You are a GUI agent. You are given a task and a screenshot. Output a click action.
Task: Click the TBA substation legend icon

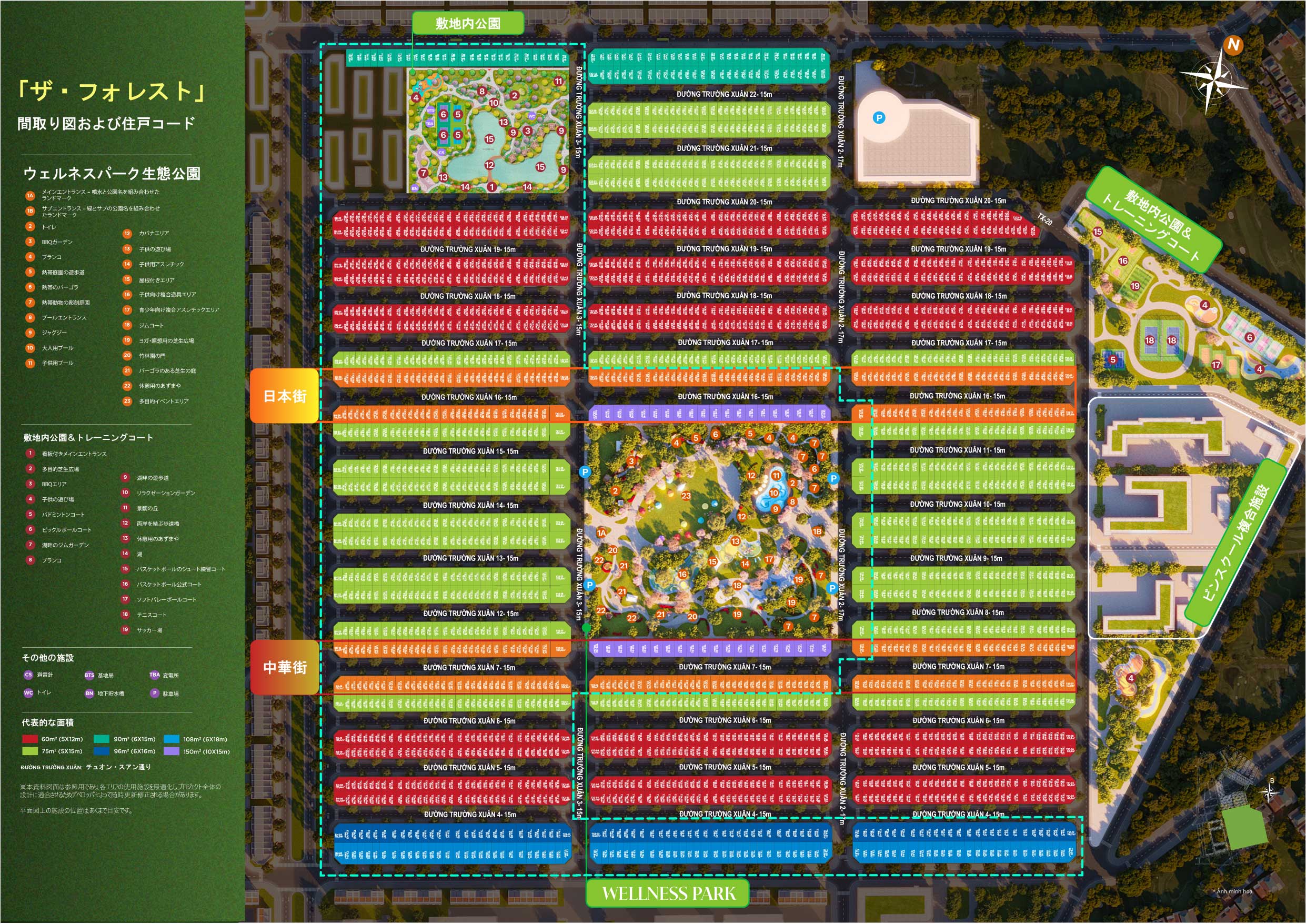(x=154, y=675)
